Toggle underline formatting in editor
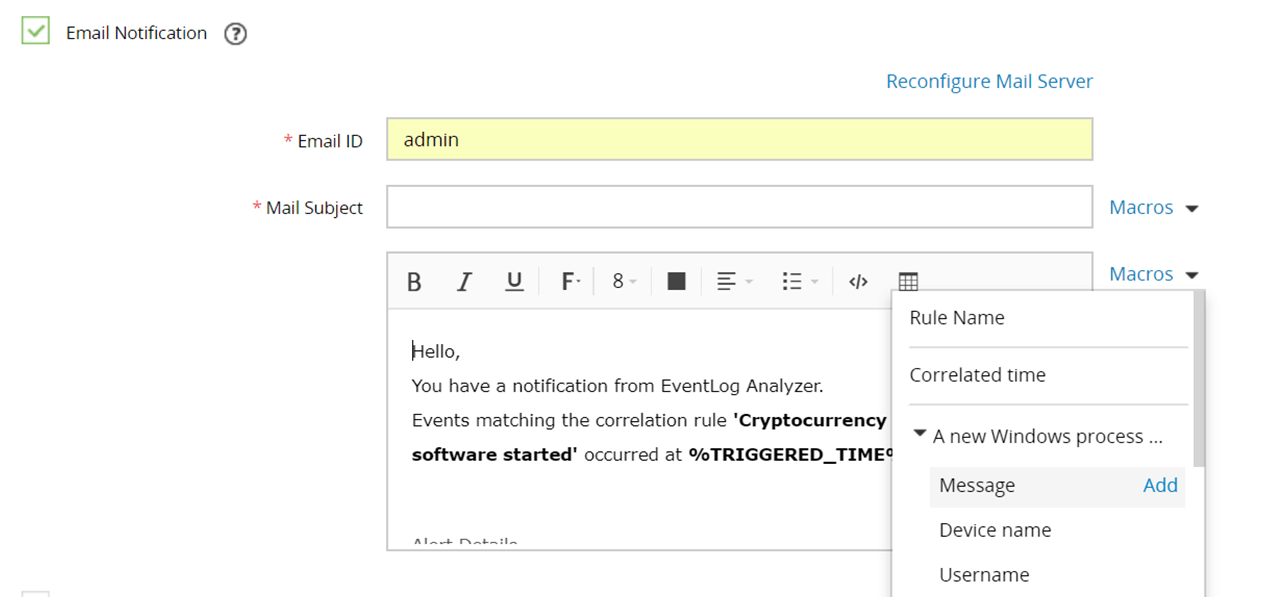The height and width of the screenshot is (597, 1282). 514,282
